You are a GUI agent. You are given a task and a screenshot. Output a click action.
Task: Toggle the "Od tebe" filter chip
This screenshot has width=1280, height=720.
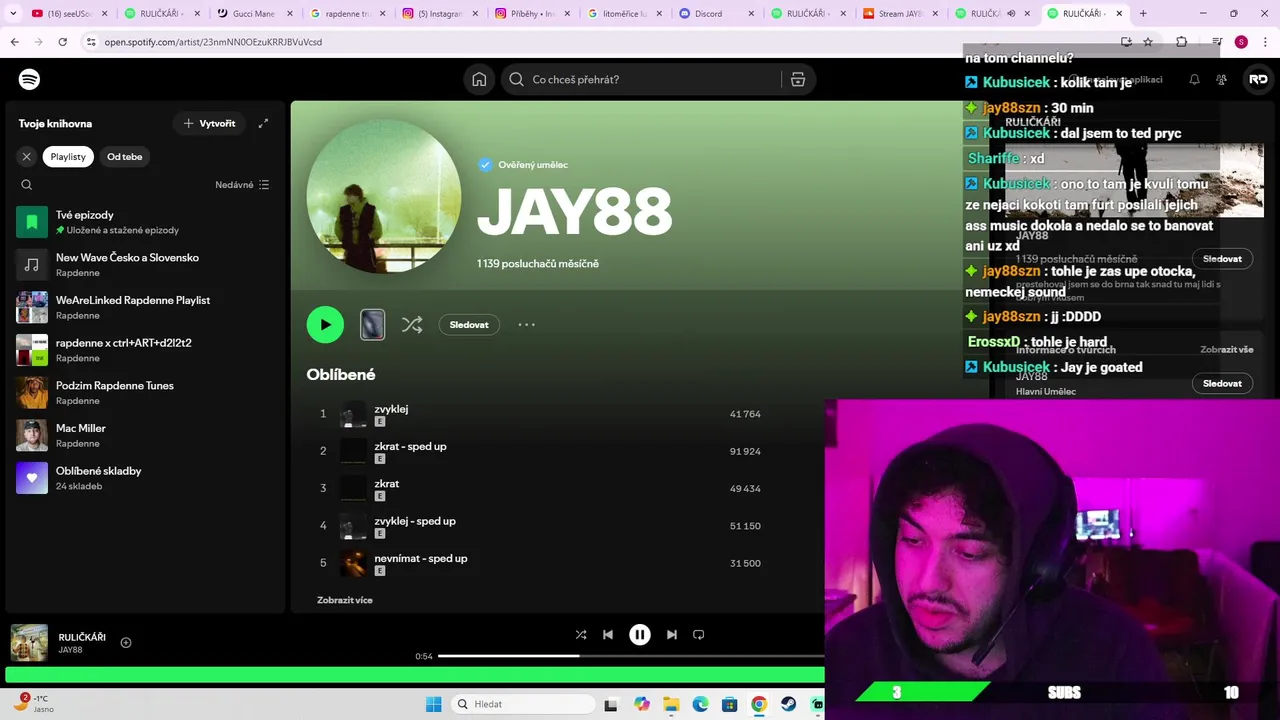(125, 156)
